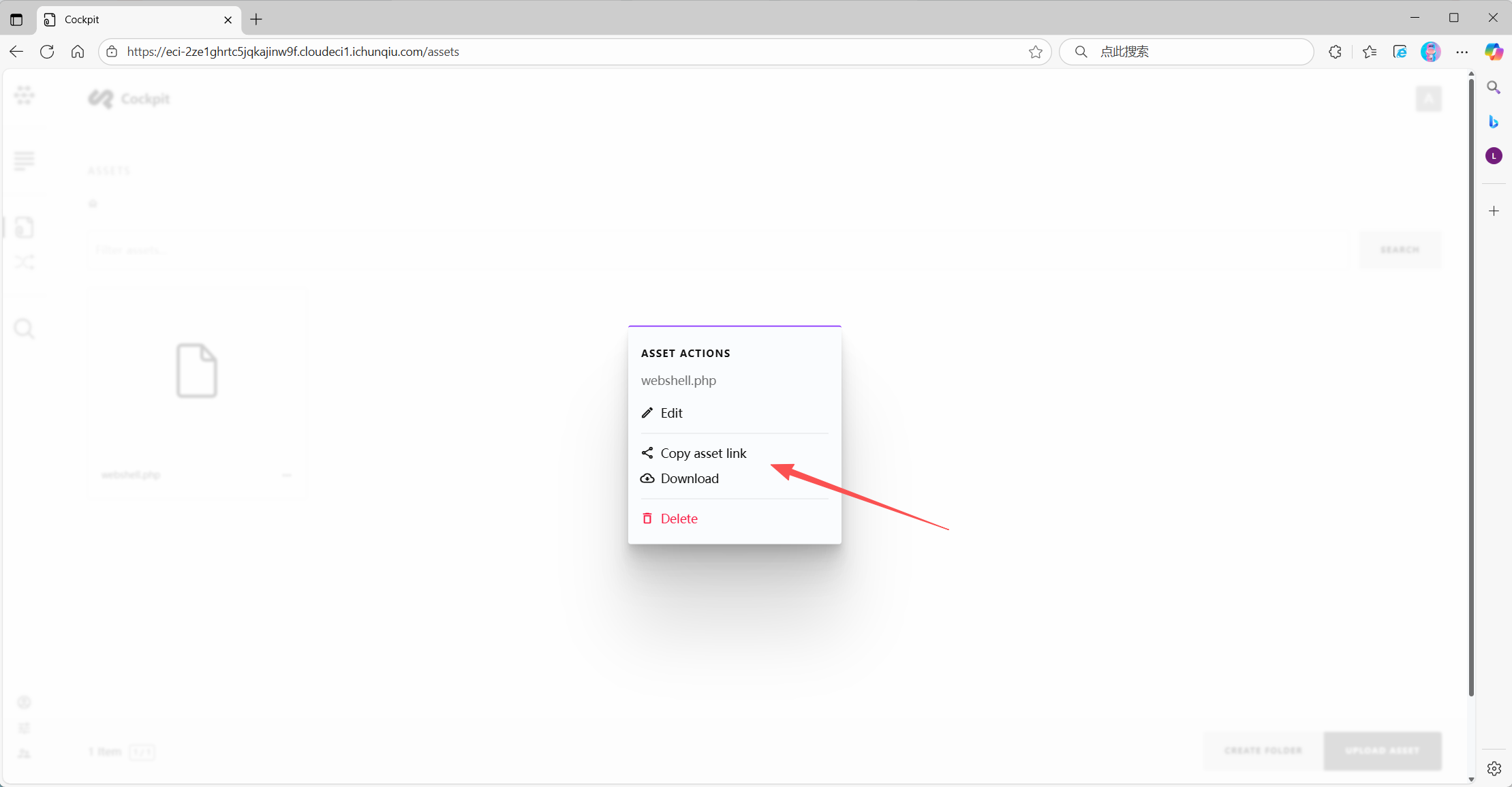The width and height of the screenshot is (1512, 787).
Task: Close the Cockpit tab
Action: [228, 20]
